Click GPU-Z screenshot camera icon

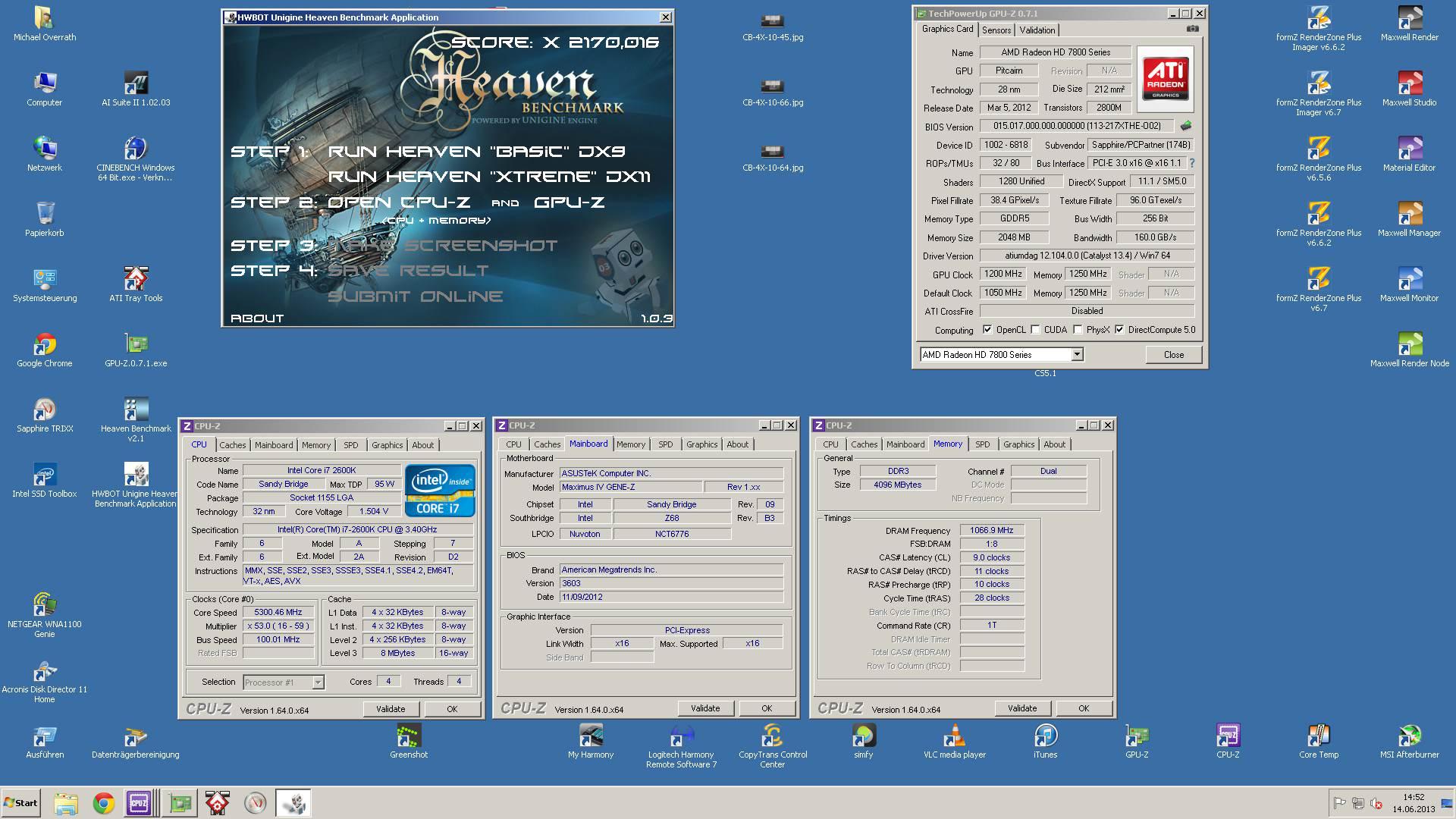pyautogui.click(x=1193, y=29)
